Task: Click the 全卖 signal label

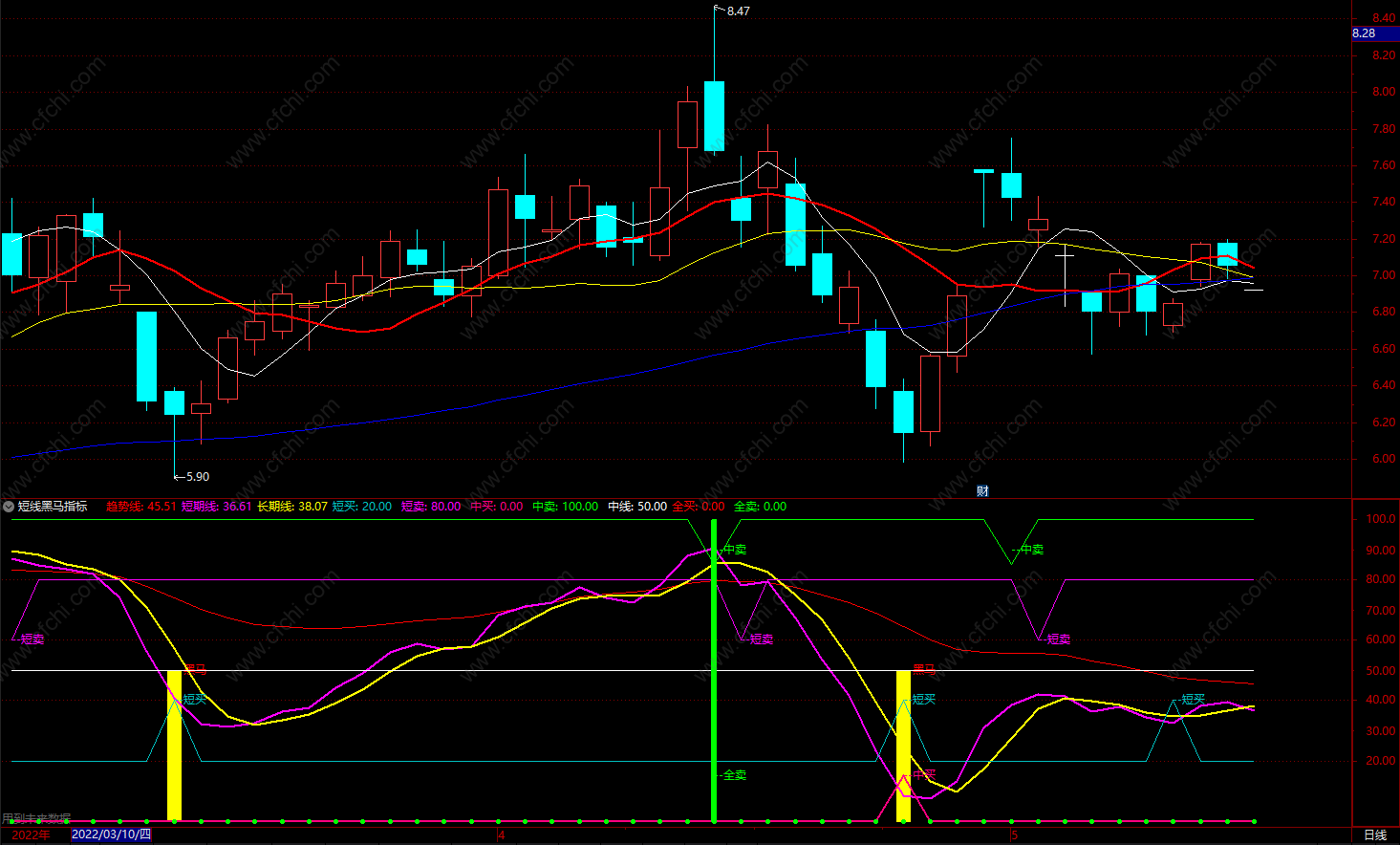Action: click(734, 775)
